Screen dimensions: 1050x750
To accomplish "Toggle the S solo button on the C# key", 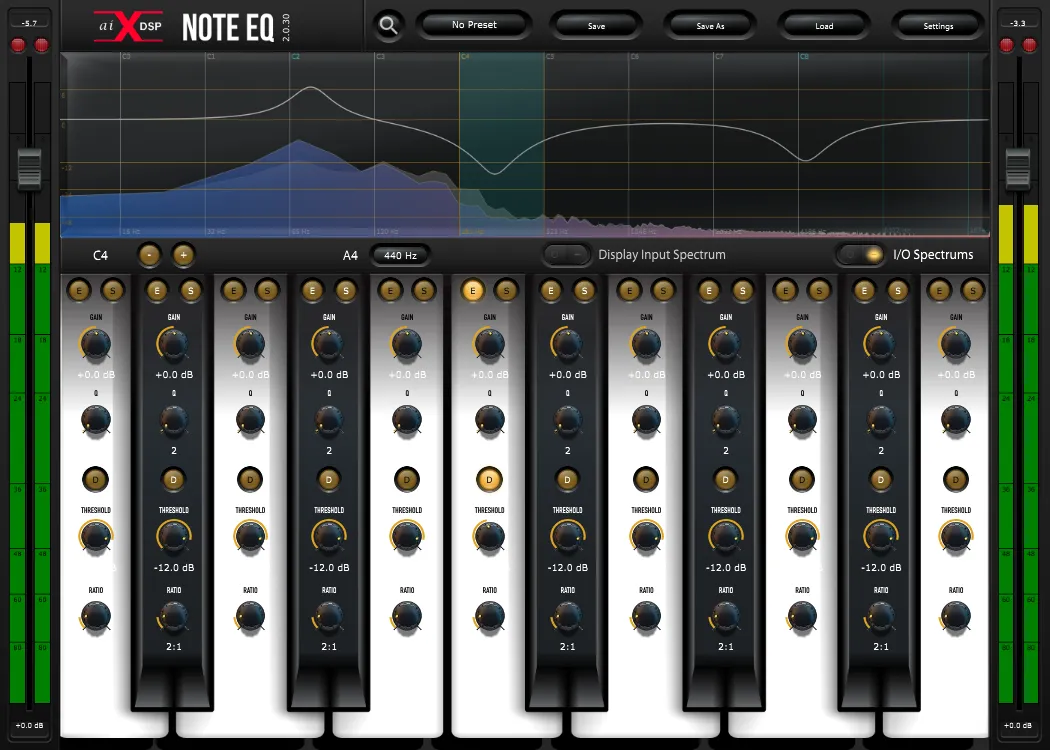I will point(191,291).
